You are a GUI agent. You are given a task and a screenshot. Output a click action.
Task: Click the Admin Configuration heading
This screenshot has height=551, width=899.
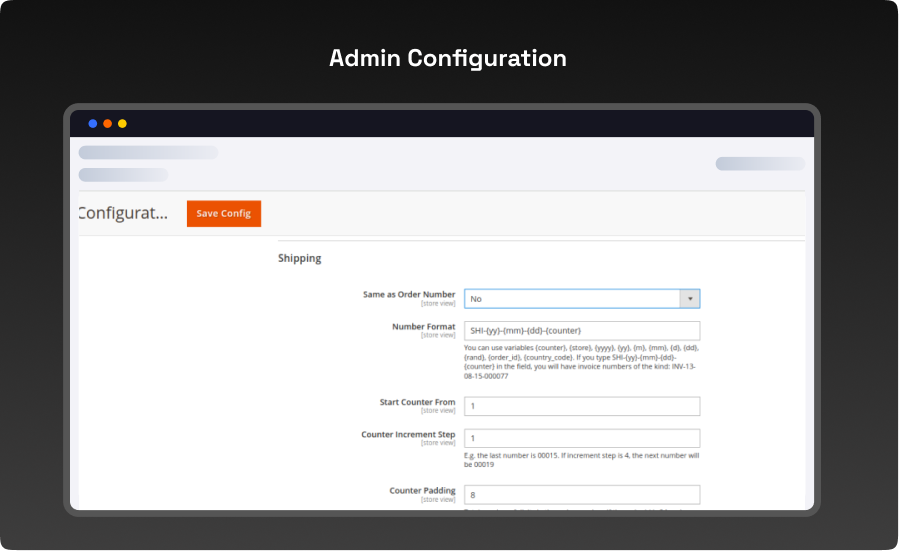(x=448, y=58)
